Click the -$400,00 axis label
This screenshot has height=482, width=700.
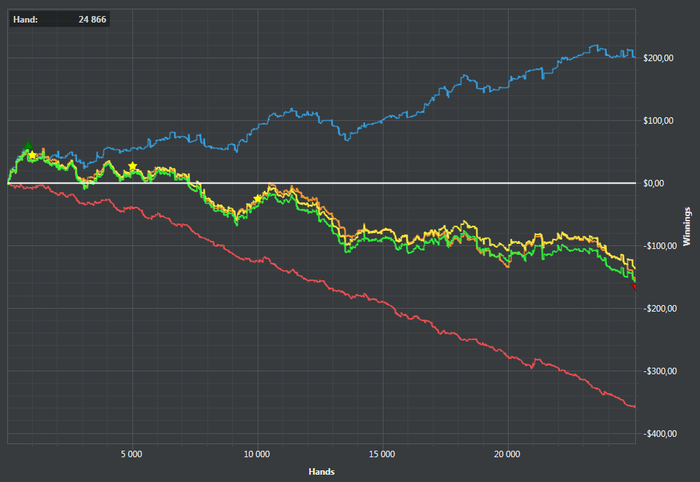(x=660, y=434)
